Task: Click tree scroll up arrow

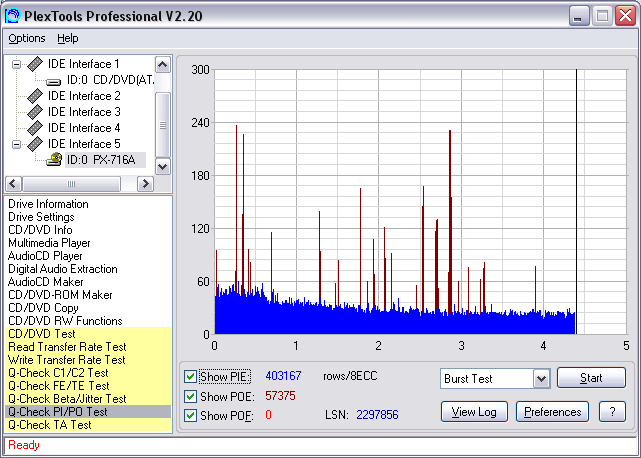Action: (x=163, y=65)
